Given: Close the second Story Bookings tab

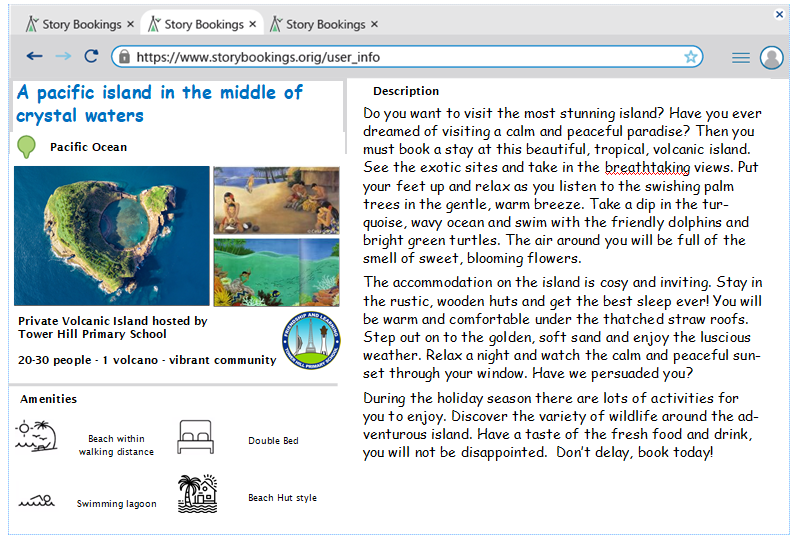Looking at the screenshot, I should 252,24.
